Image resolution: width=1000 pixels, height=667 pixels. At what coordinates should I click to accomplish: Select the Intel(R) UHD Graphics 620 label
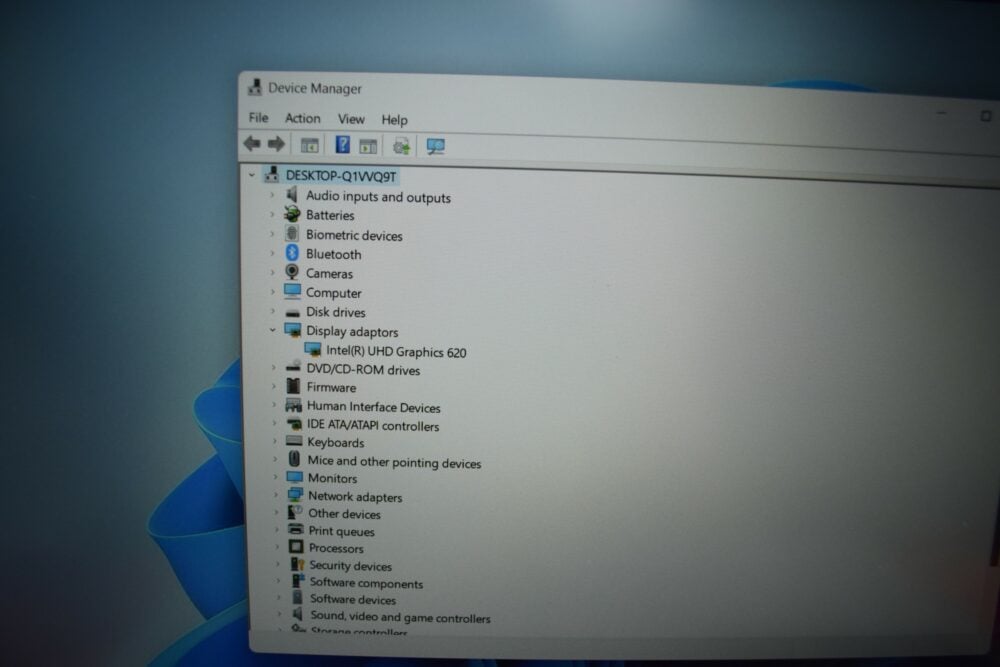(396, 351)
